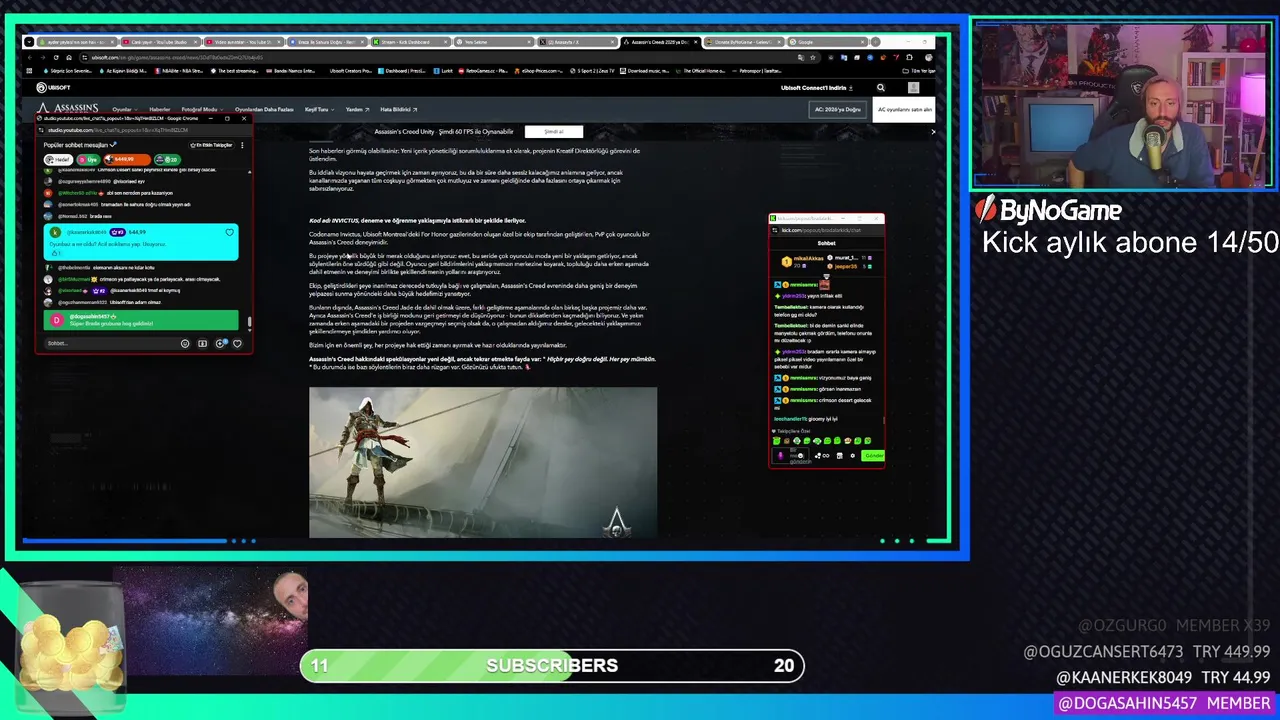This screenshot has height=720, width=1280.
Task: Open 'The best streaming' bookmark
Action: point(236,71)
